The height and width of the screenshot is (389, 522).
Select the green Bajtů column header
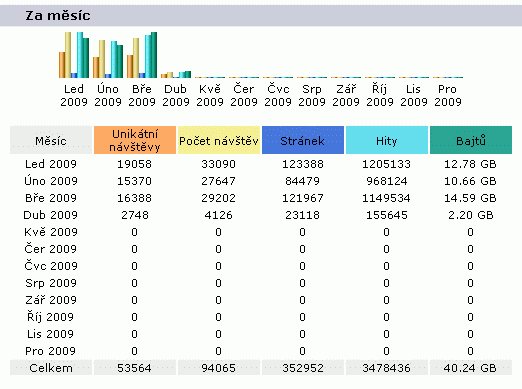[x=471, y=140]
